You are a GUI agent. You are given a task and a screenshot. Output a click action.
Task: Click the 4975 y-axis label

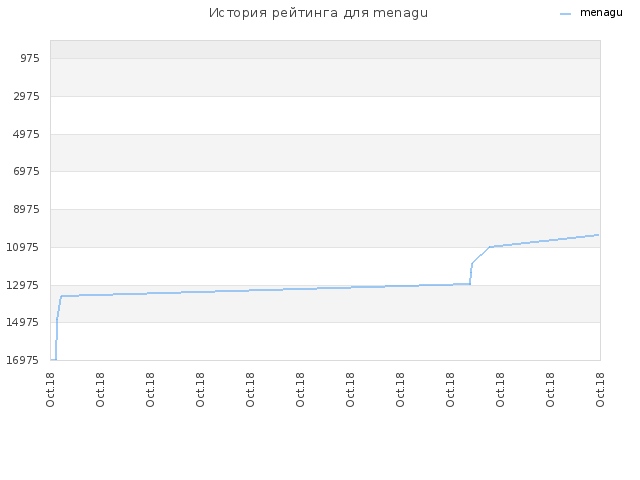tap(27, 134)
